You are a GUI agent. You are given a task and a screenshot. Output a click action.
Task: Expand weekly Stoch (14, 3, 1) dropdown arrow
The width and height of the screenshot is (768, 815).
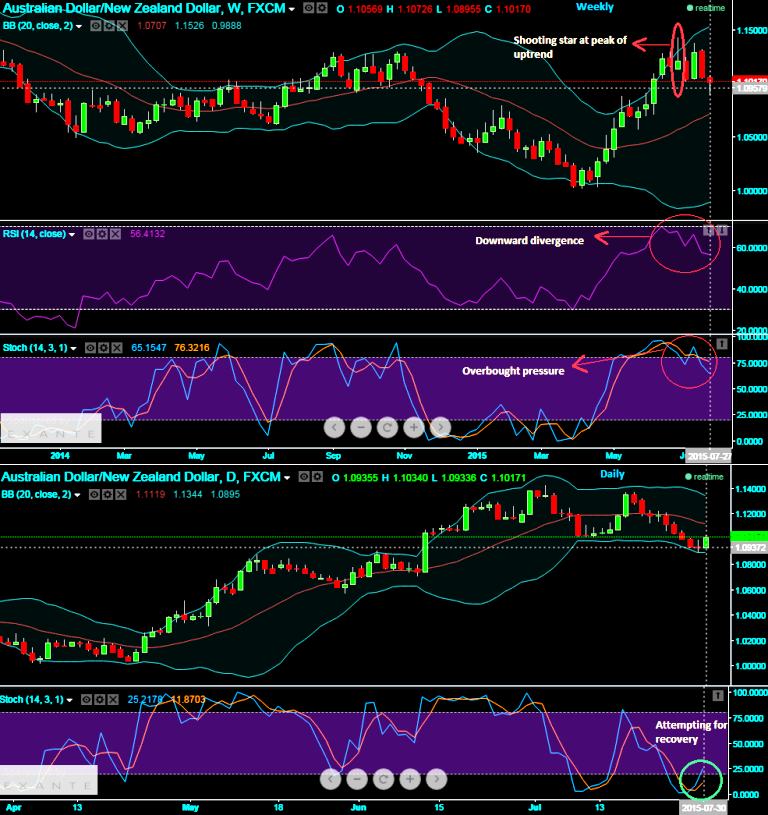point(73,348)
